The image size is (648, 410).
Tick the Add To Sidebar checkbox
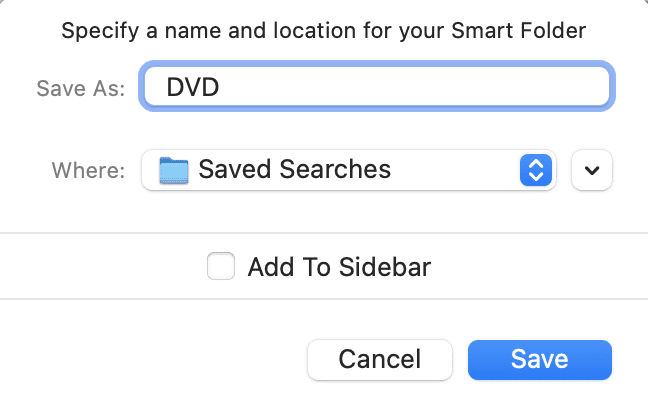point(221,267)
